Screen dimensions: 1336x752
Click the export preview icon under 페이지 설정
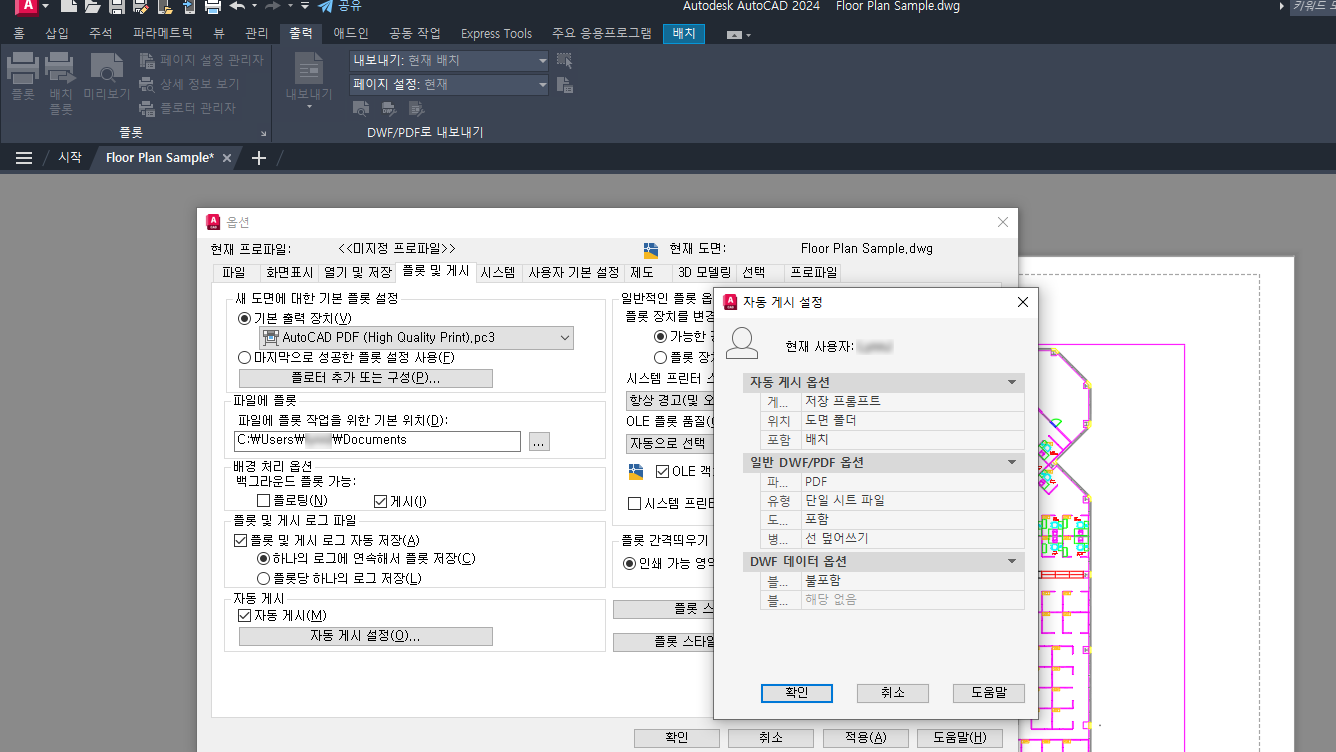click(x=362, y=108)
